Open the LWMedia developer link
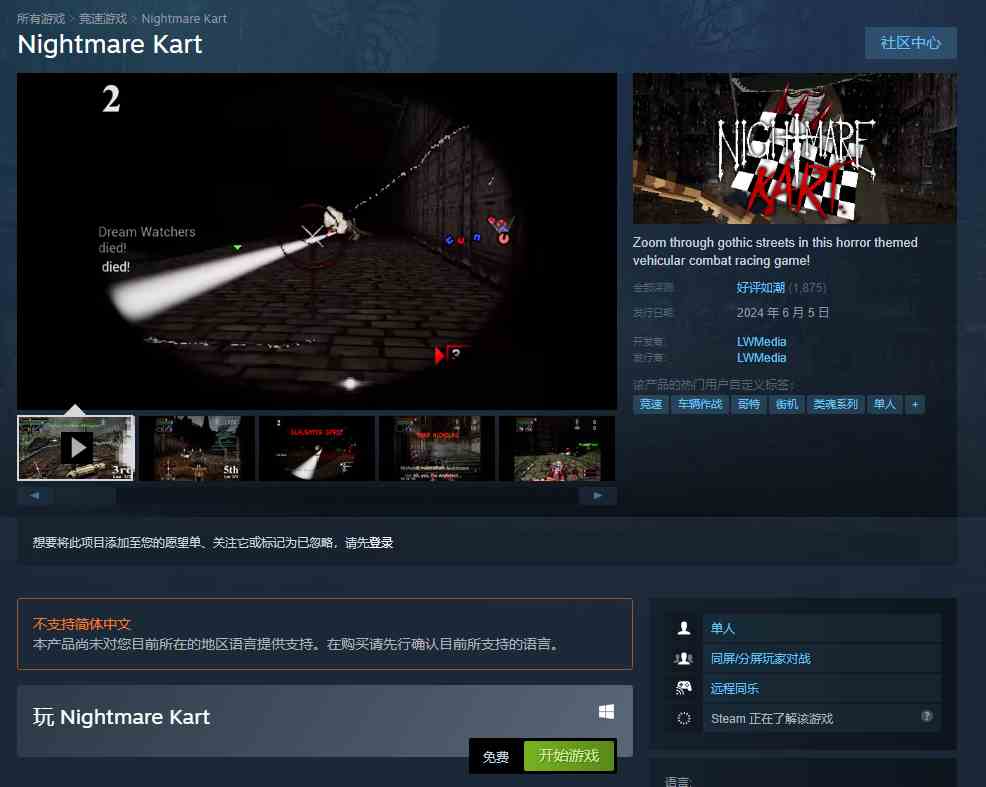 pyautogui.click(x=761, y=341)
